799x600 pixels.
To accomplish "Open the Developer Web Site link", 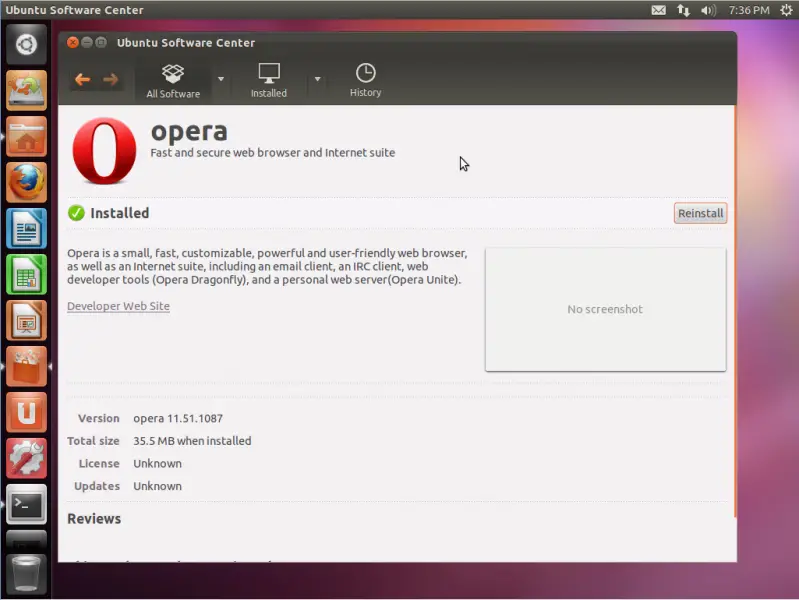I will [x=118, y=306].
